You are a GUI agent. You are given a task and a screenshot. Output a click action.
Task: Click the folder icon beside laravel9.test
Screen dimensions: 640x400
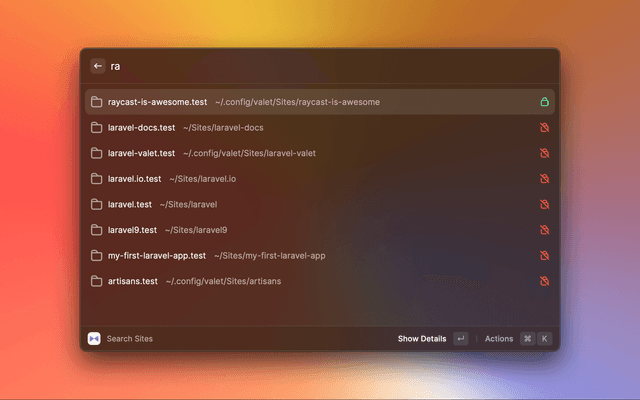coord(97,230)
